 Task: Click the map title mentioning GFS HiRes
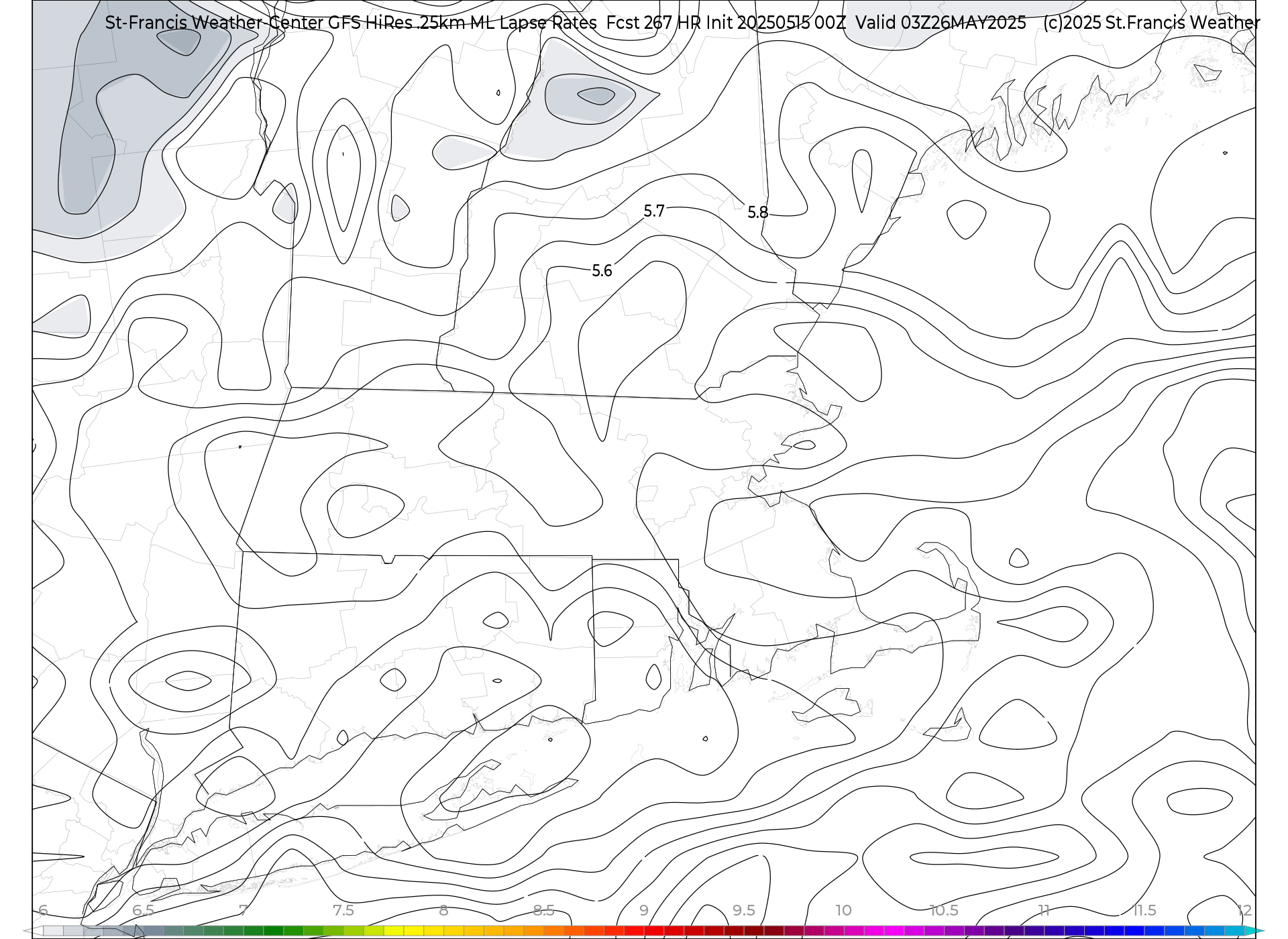click(351, 23)
